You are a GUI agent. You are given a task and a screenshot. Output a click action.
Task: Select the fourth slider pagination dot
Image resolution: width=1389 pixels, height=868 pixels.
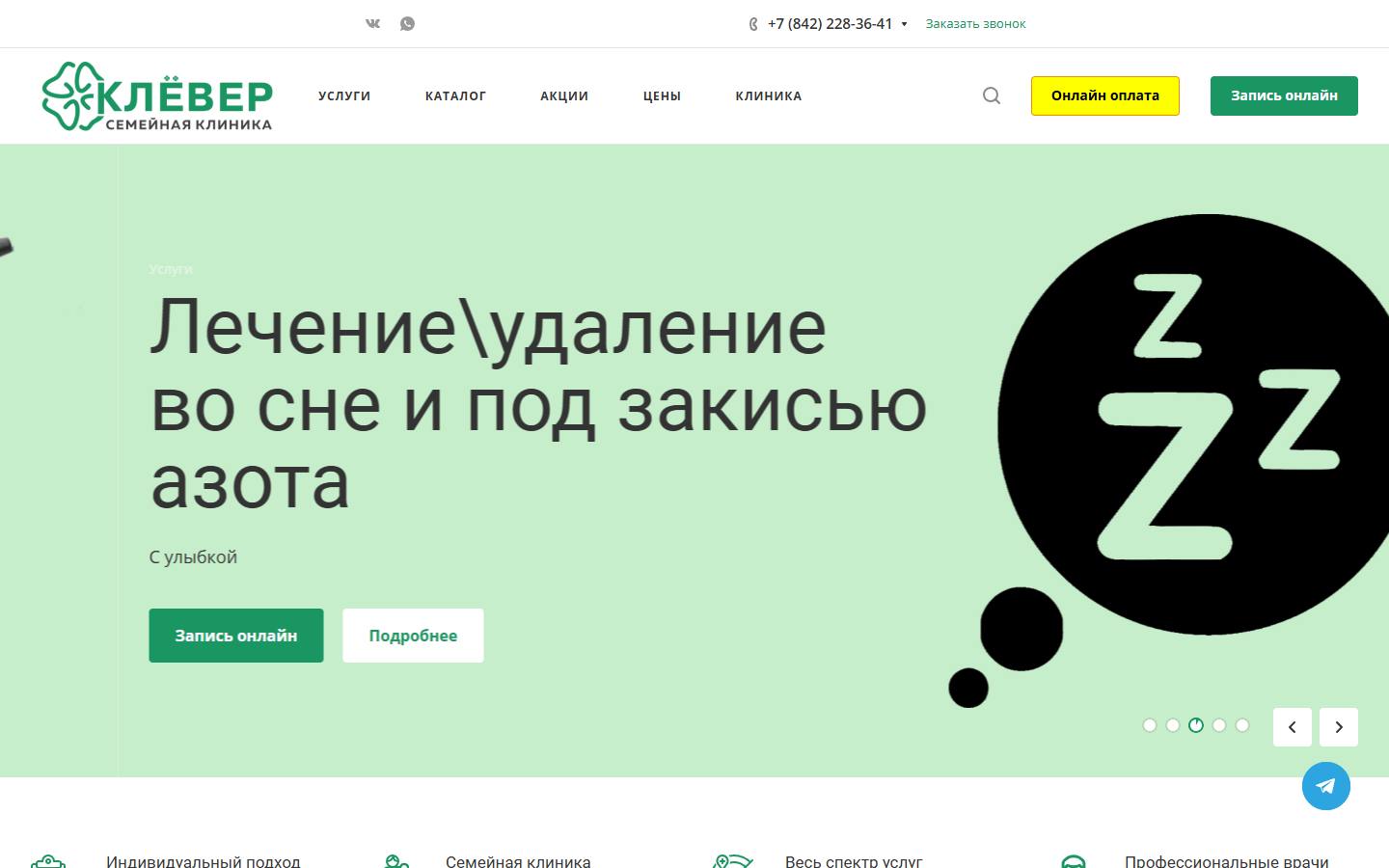1219,725
